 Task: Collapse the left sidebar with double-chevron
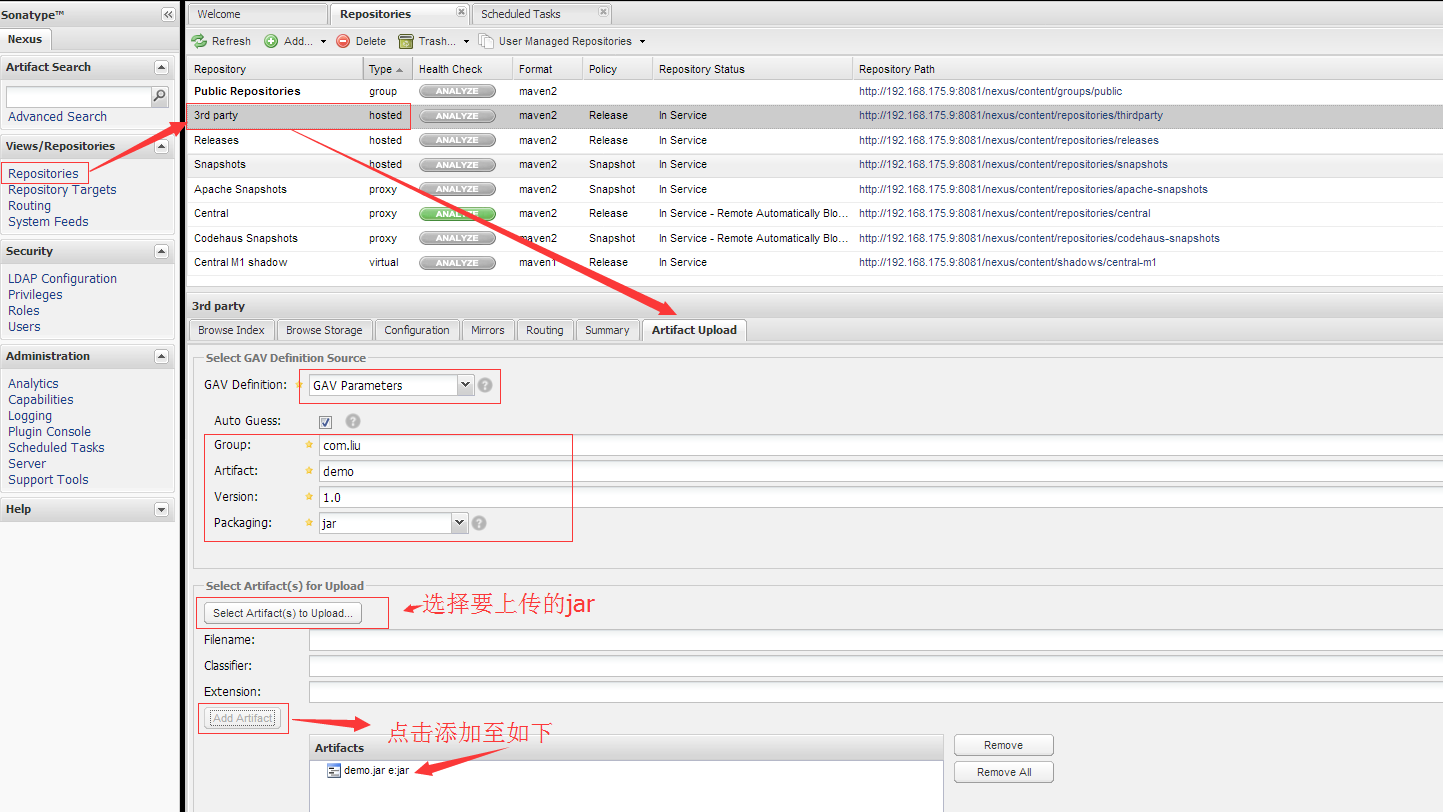tap(168, 15)
